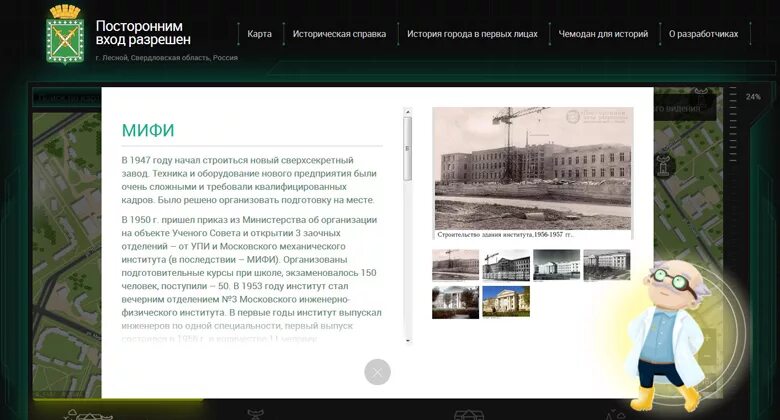780x420 pixels.
Task: Click scrollbar down arrow in text panel
Action: pos(408,340)
